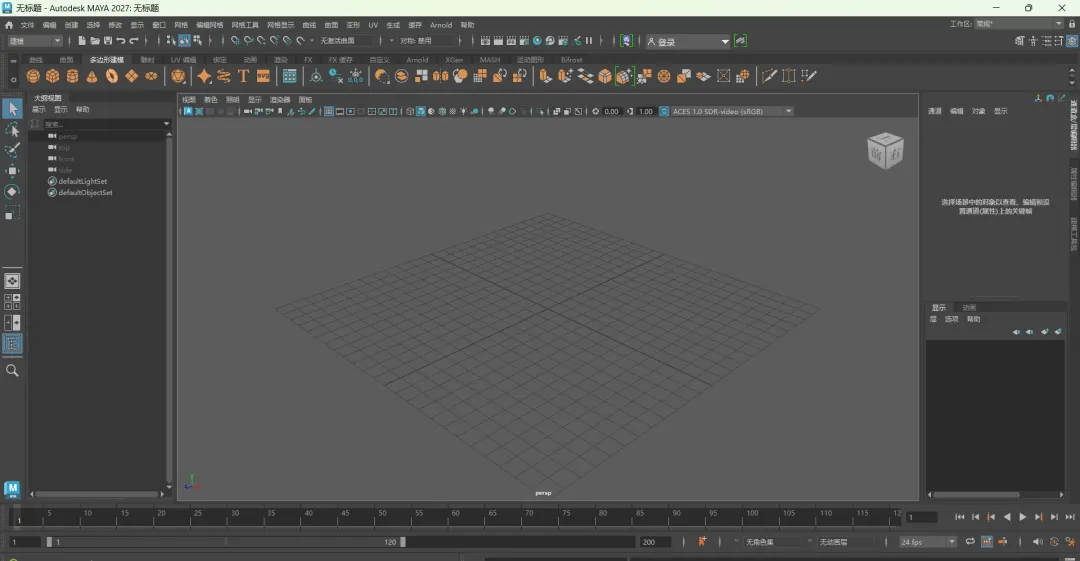Open the Arnold menu in menu bar
Viewport: 1080px width, 561px height.
[441, 25]
